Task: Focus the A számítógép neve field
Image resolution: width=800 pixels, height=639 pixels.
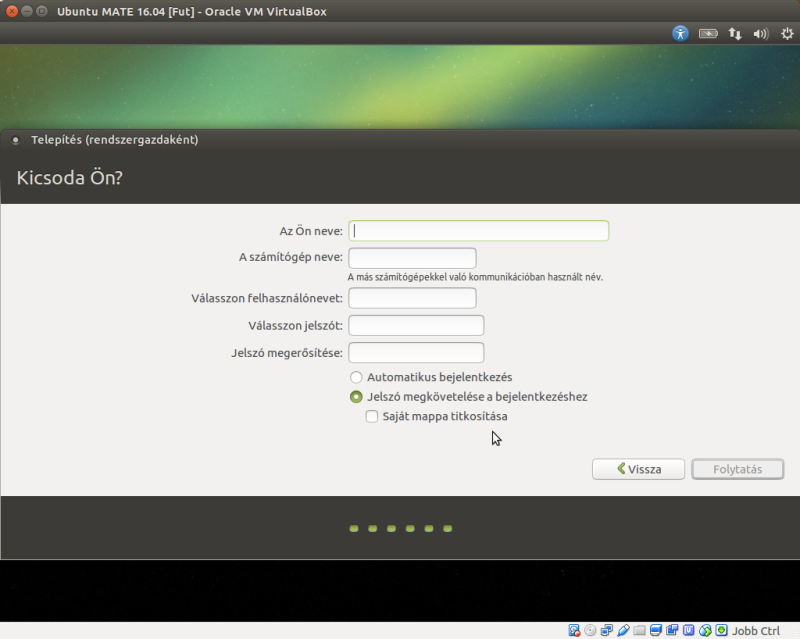Action: [412, 258]
